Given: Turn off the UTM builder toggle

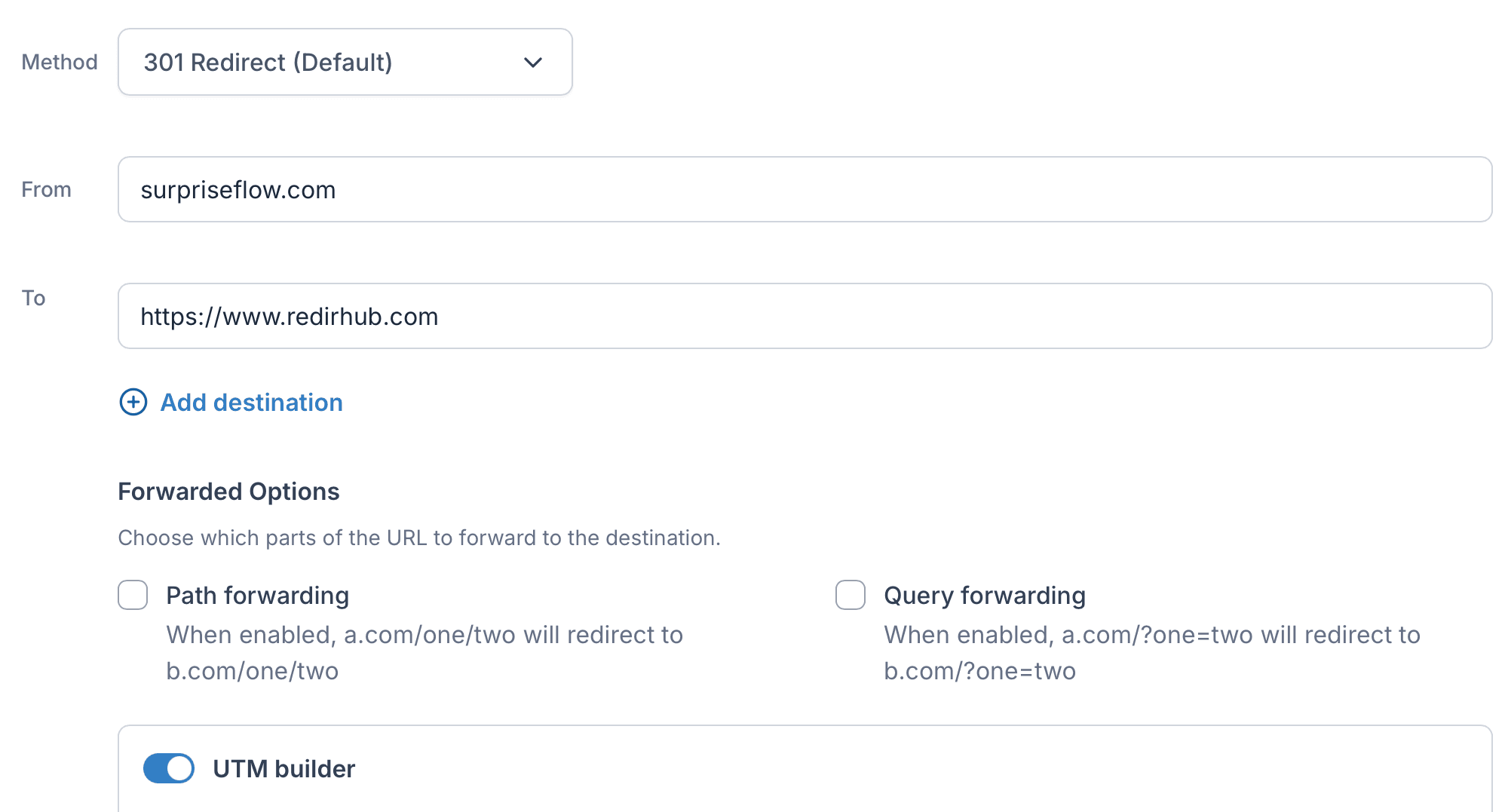Looking at the screenshot, I should point(169,768).
